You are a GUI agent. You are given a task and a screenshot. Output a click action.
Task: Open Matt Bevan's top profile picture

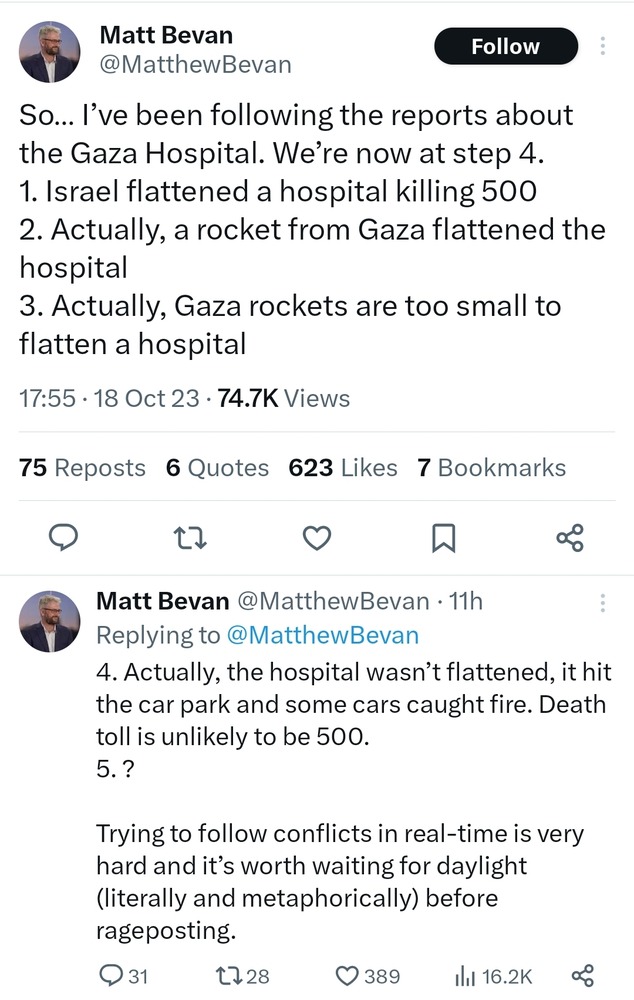[50, 51]
